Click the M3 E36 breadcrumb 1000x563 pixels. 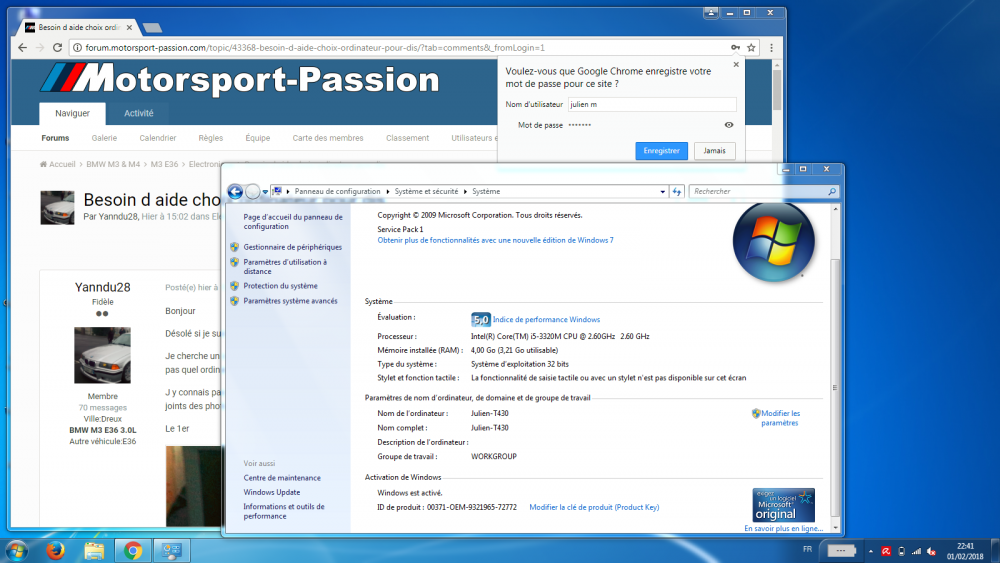[165, 165]
